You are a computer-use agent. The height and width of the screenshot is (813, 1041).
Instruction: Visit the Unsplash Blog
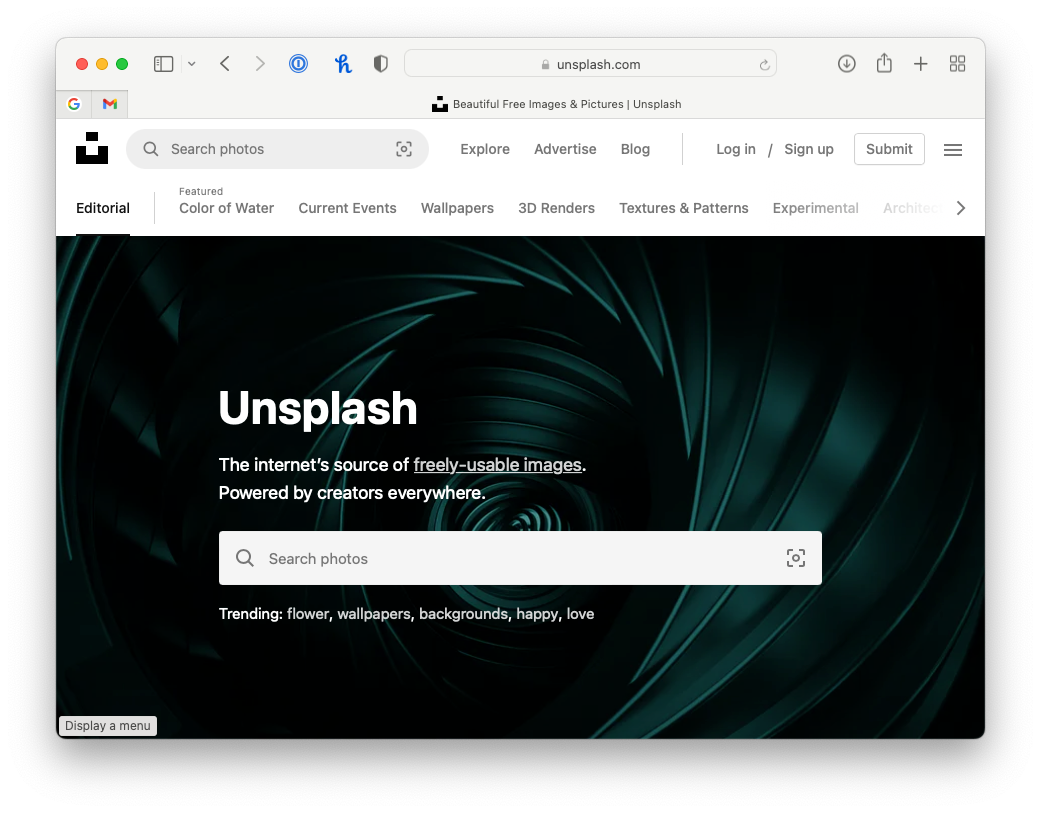point(635,149)
